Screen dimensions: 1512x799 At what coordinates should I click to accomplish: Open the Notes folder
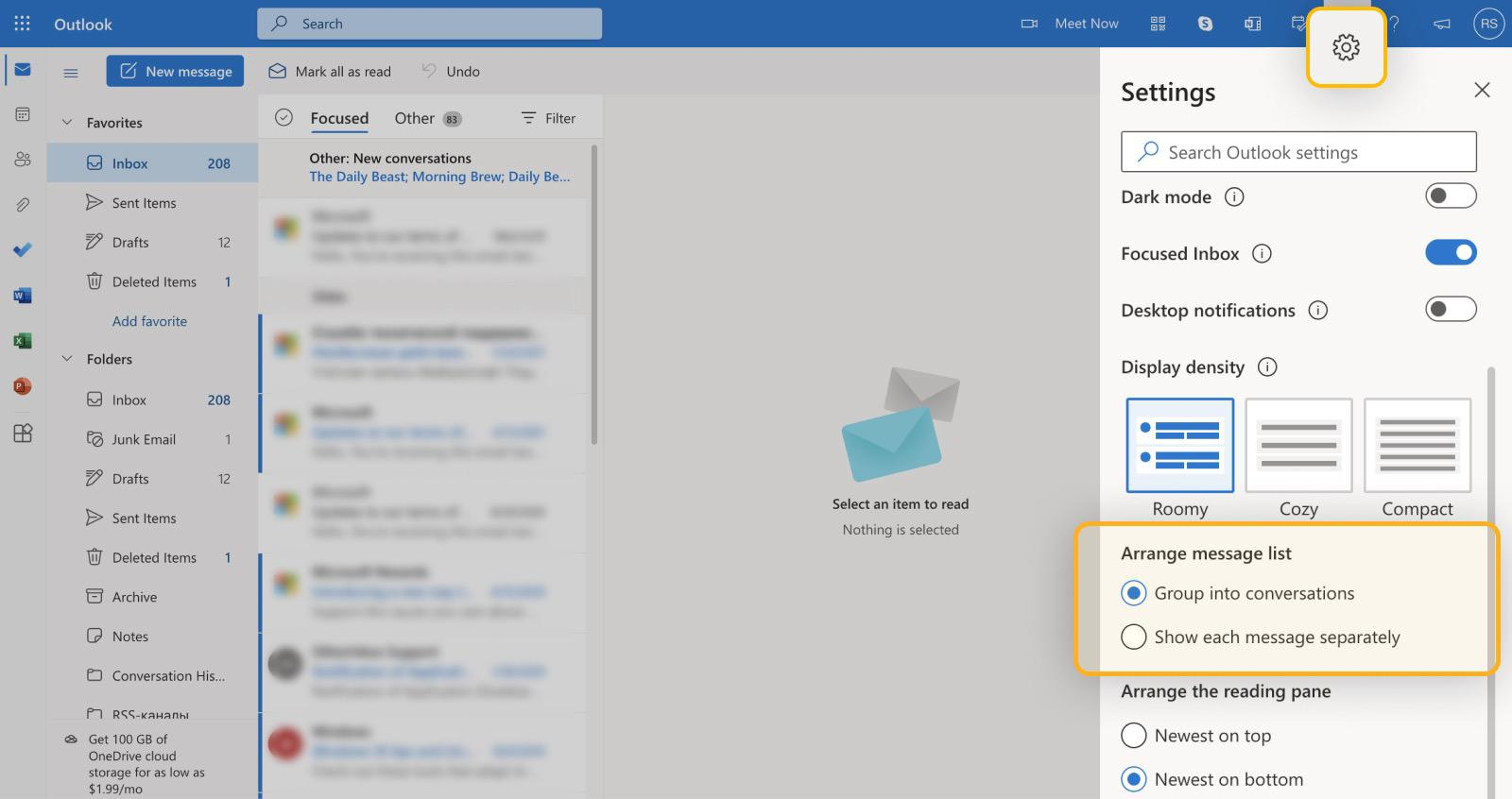152,637
